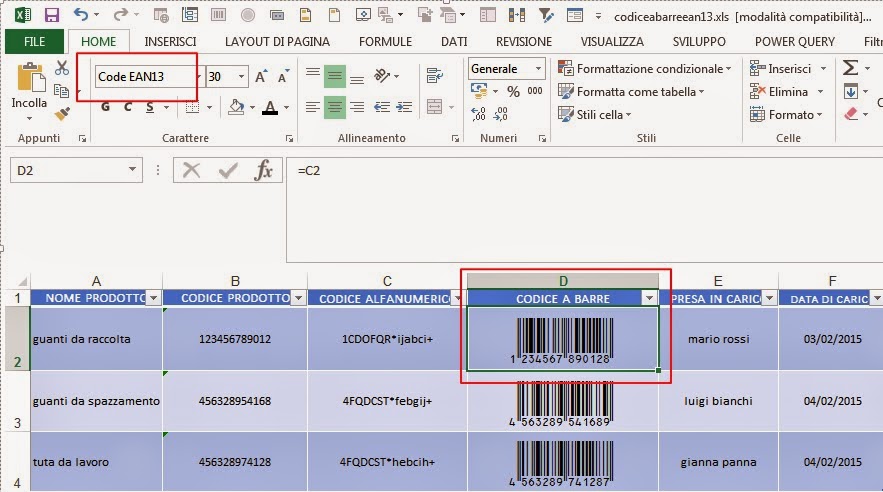Switch to DATI tab
The width and height of the screenshot is (883, 492).
tap(454, 42)
